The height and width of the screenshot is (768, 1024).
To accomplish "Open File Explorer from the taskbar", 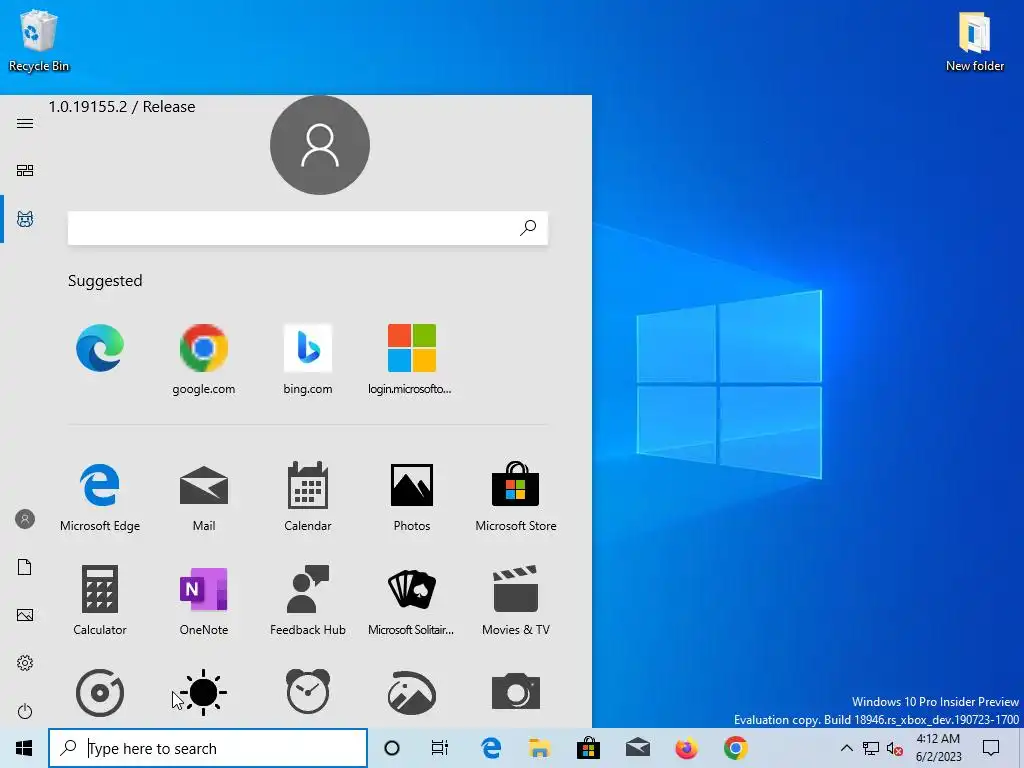I will pos(539,748).
